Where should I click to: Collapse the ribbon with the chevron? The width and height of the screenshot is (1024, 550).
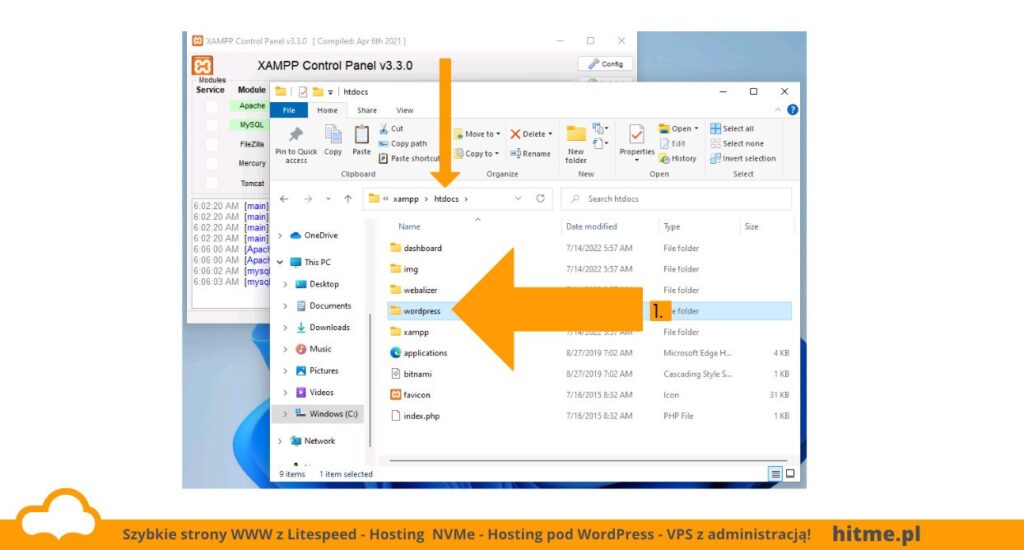[777, 110]
